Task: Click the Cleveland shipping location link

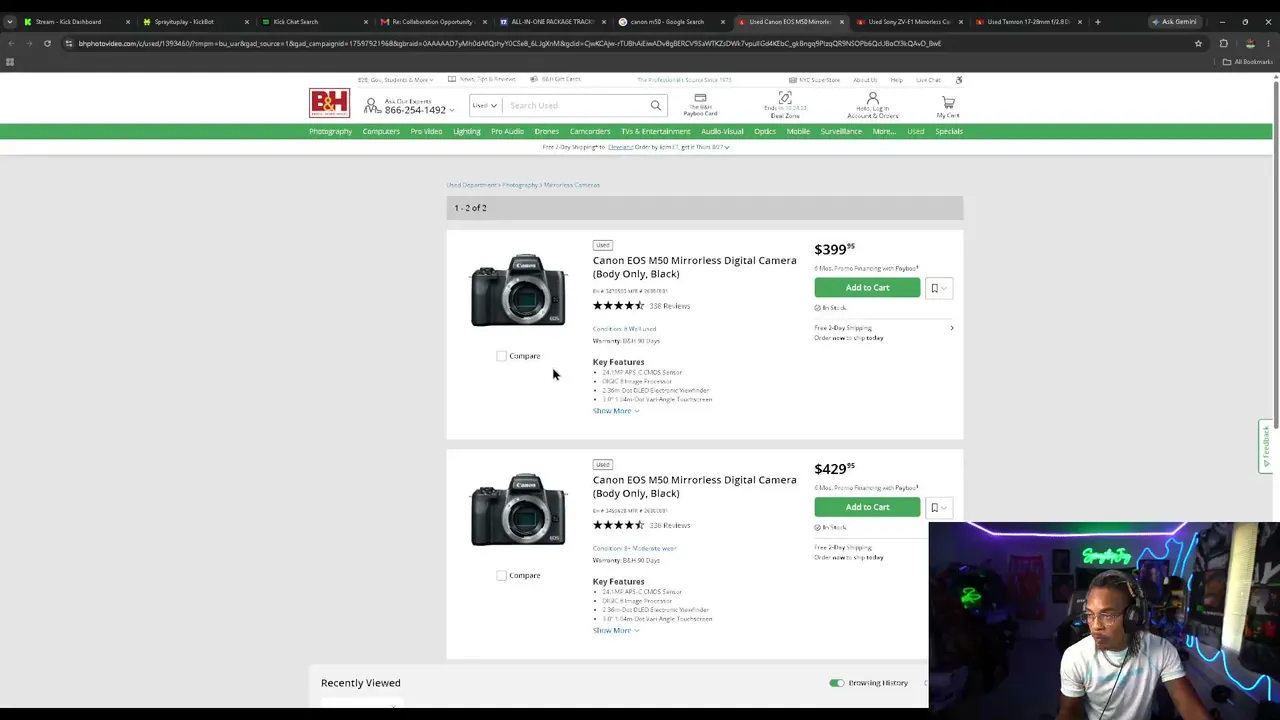Action: coord(620,147)
